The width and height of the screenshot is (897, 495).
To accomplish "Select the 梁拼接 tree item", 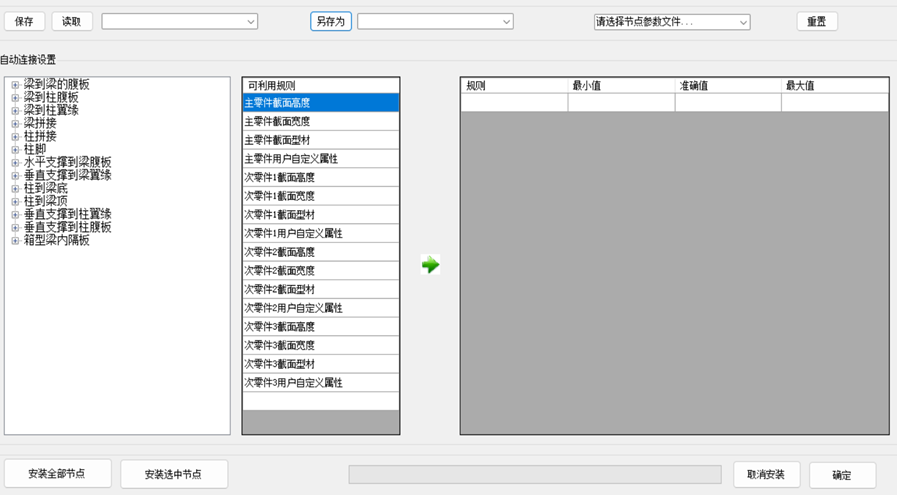I will (40, 124).
